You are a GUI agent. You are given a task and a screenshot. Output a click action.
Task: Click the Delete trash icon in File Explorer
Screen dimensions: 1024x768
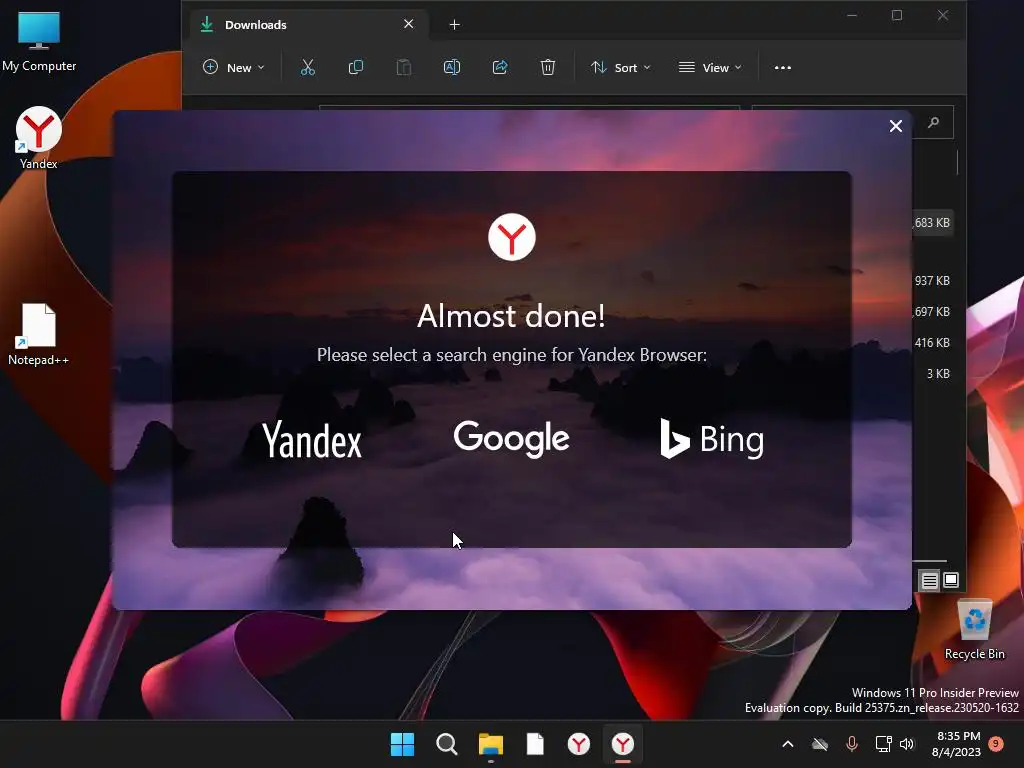(548, 67)
